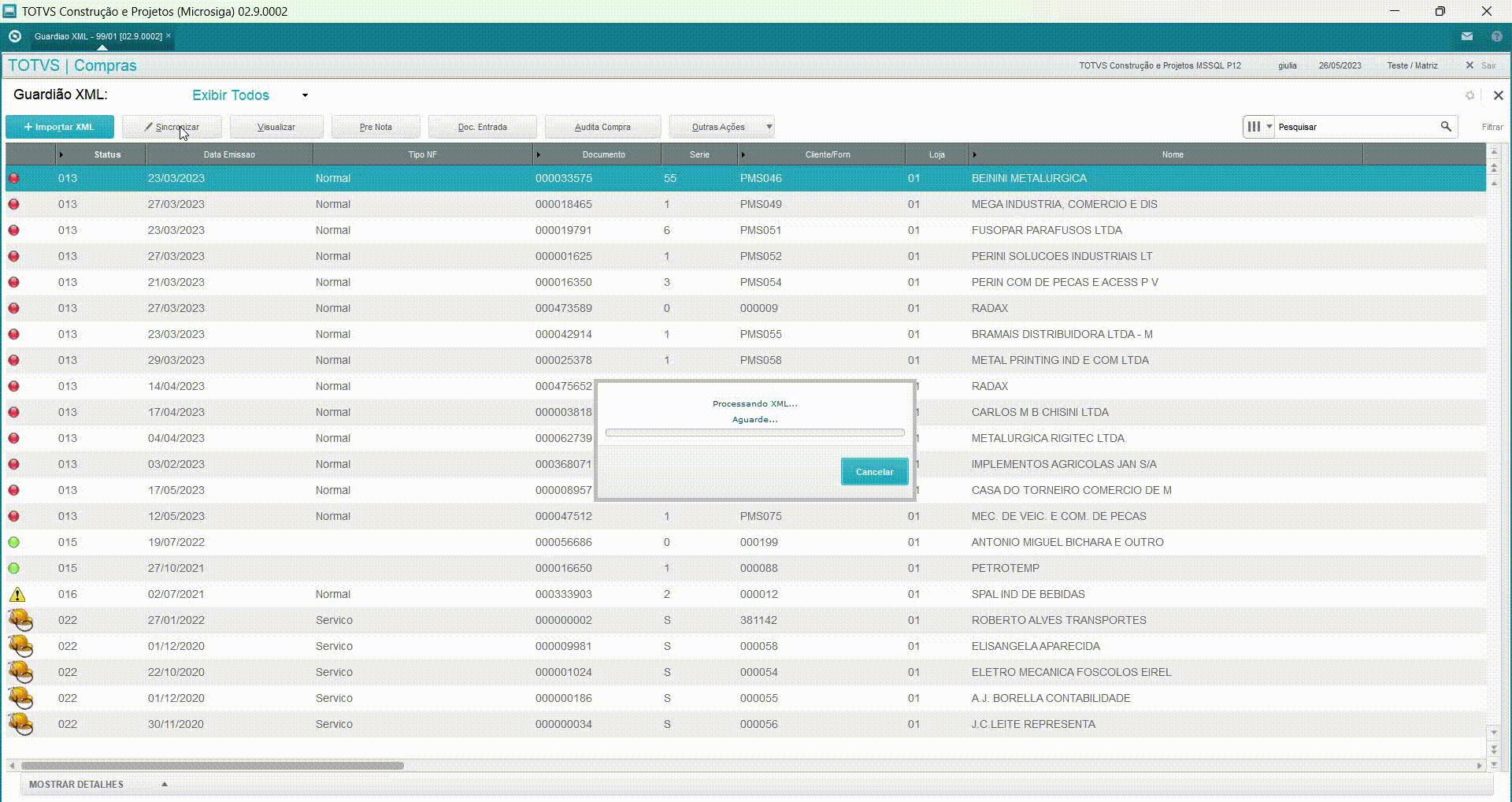Click green status icon of ANTONIO MIGUEL BICHARA row

13,542
